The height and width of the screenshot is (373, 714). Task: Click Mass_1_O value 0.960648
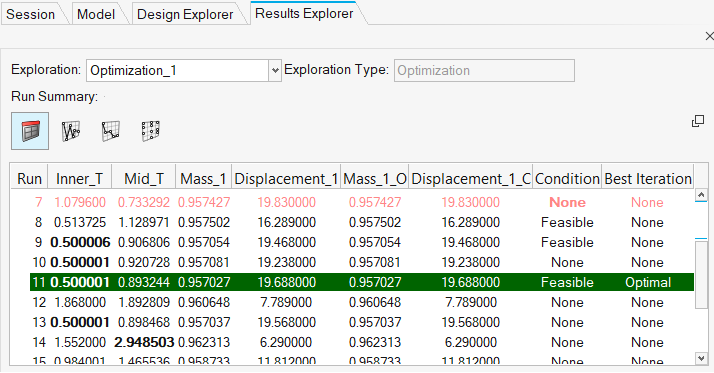click(x=375, y=302)
